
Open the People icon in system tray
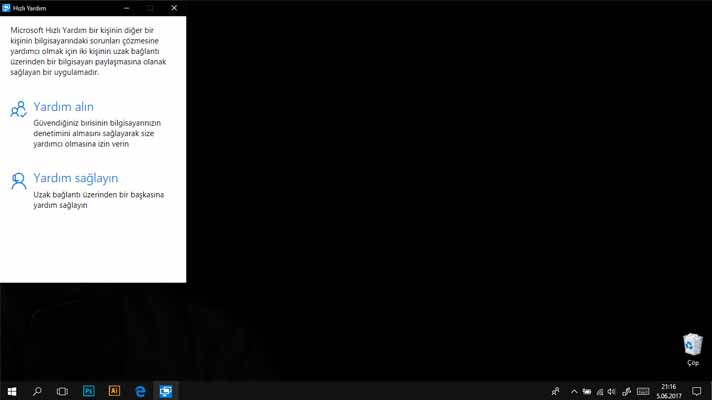(x=555, y=391)
